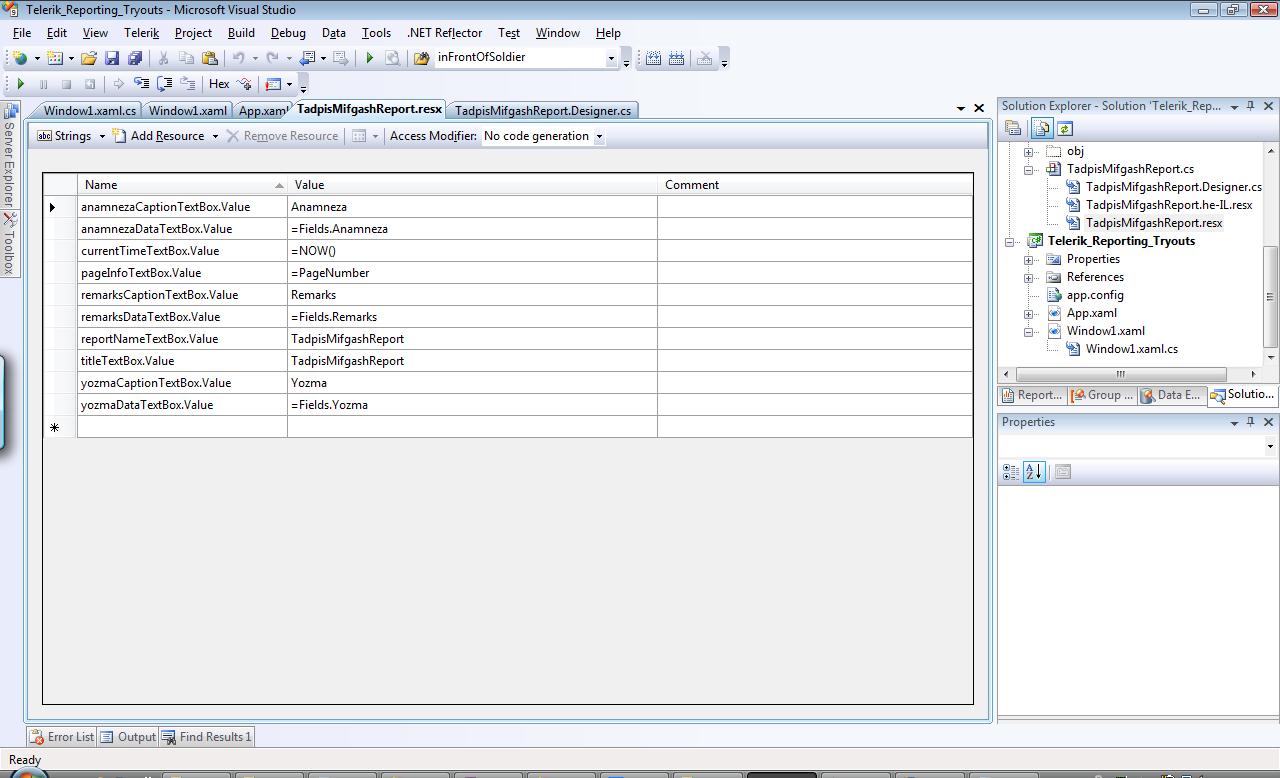This screenshot has width=1280, height=778.
Task: Click the Name column header to sort
Action: [x=182, y=185]
